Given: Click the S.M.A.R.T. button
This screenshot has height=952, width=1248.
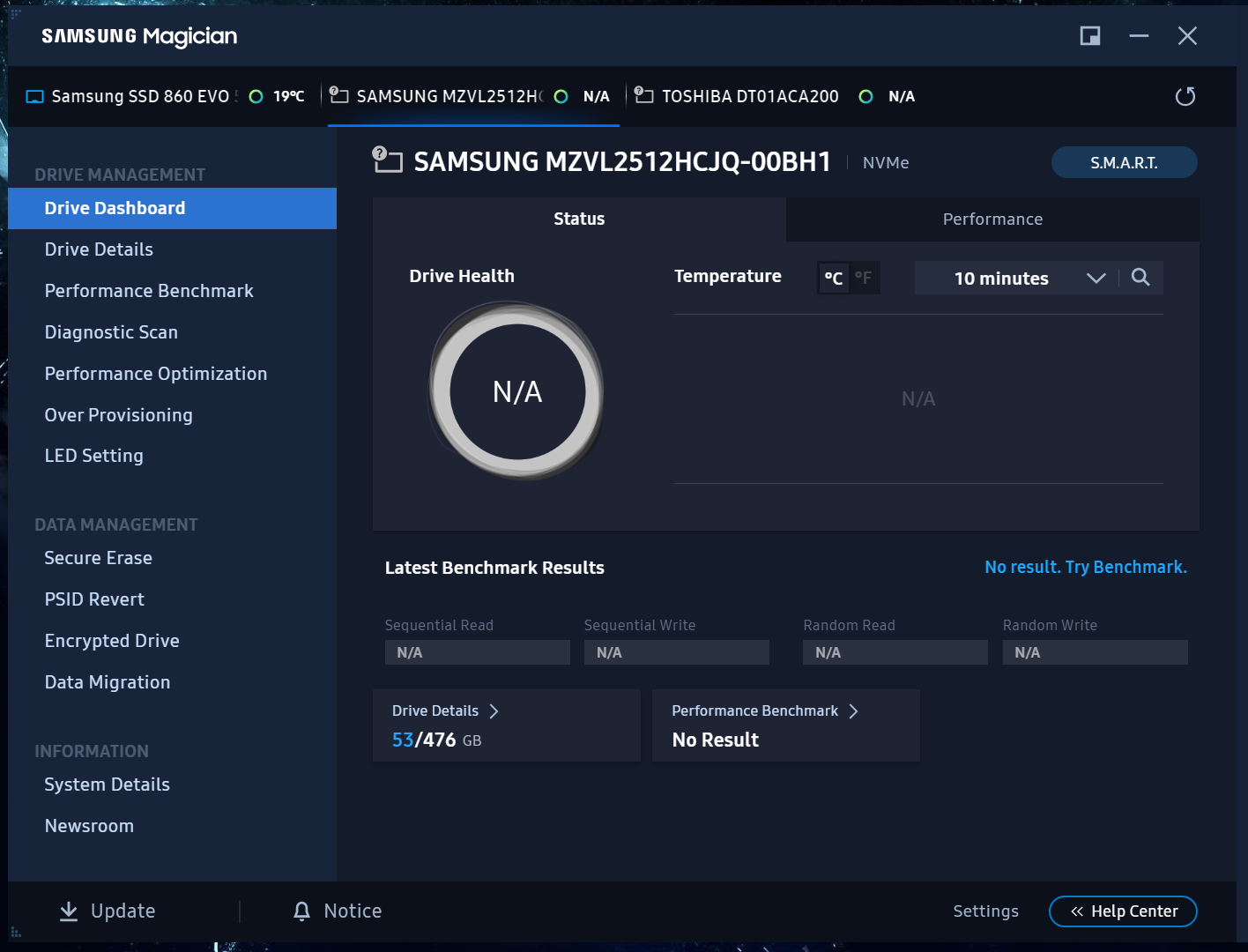Looking at the screenshot, I should (x=1124, y=162).
